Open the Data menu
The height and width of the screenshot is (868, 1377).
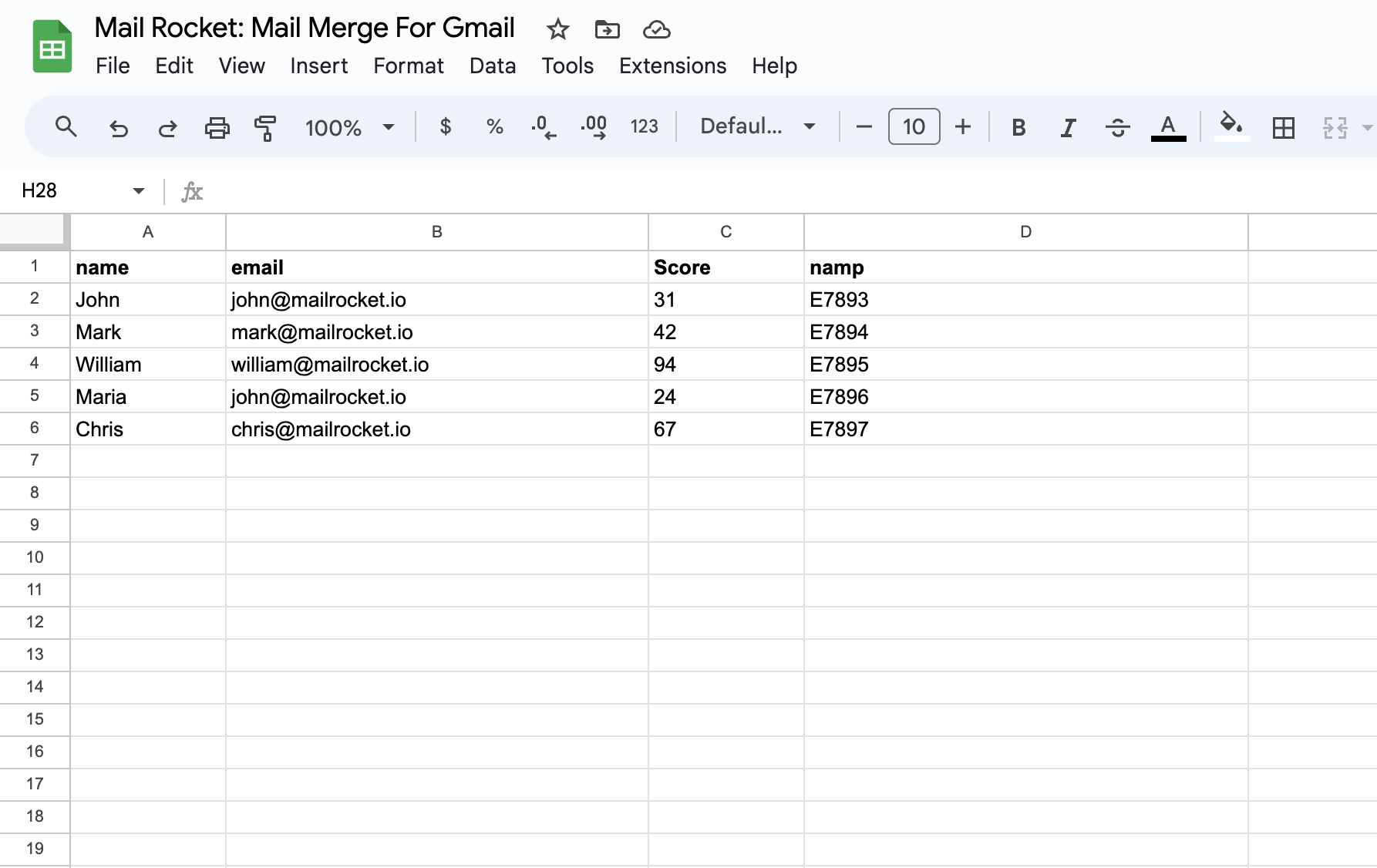pos(492,66)
